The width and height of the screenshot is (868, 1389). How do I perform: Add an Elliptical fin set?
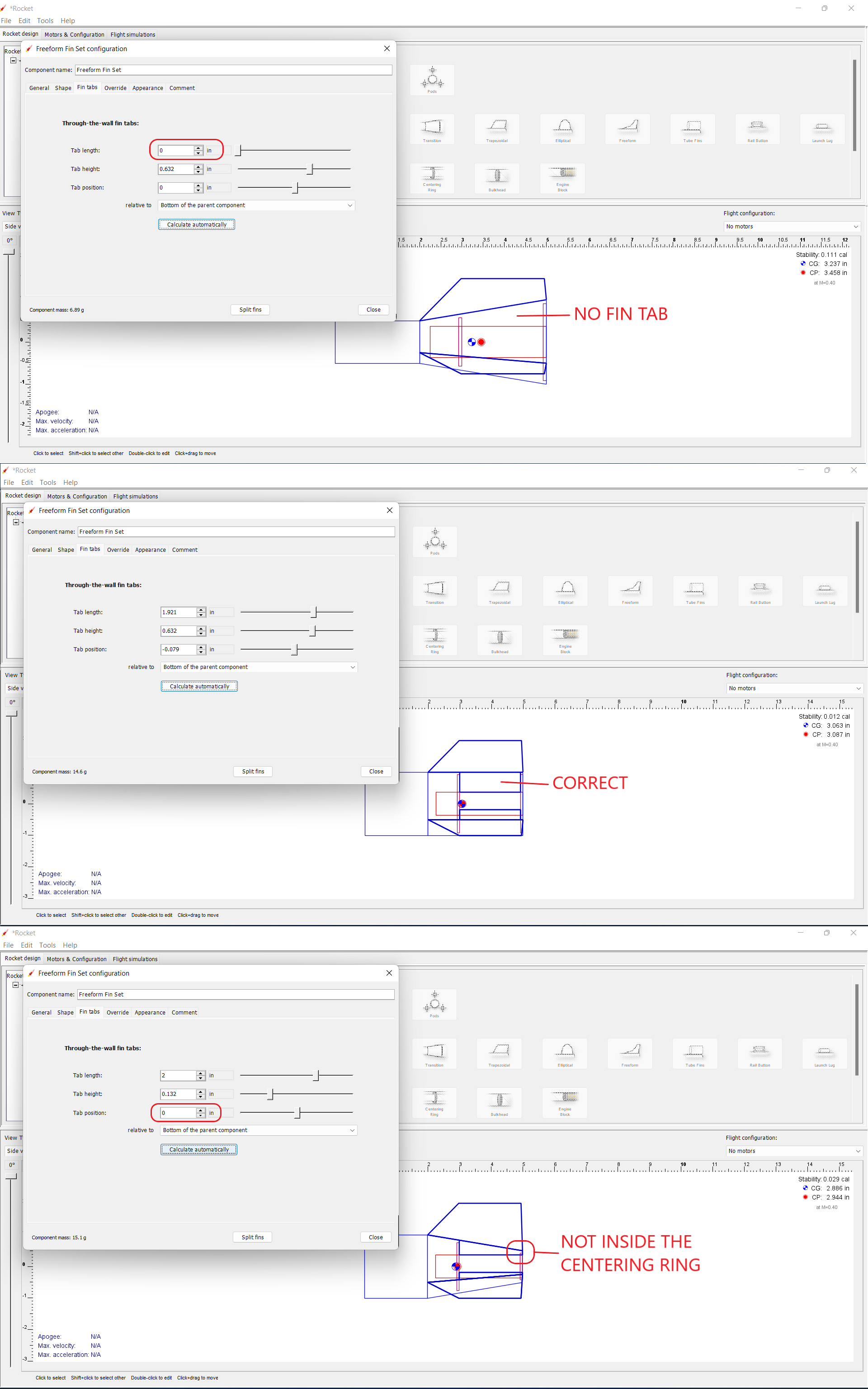pos(562,128)
